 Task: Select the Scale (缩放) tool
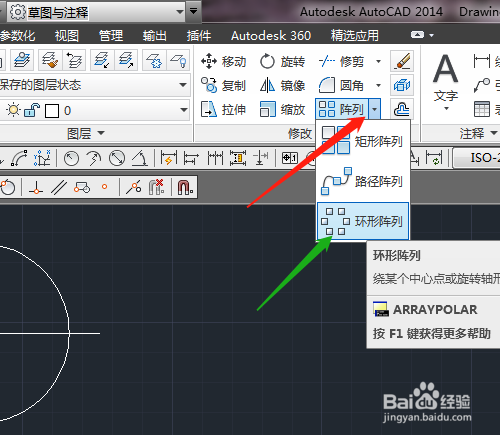click(x=282, y=109)
